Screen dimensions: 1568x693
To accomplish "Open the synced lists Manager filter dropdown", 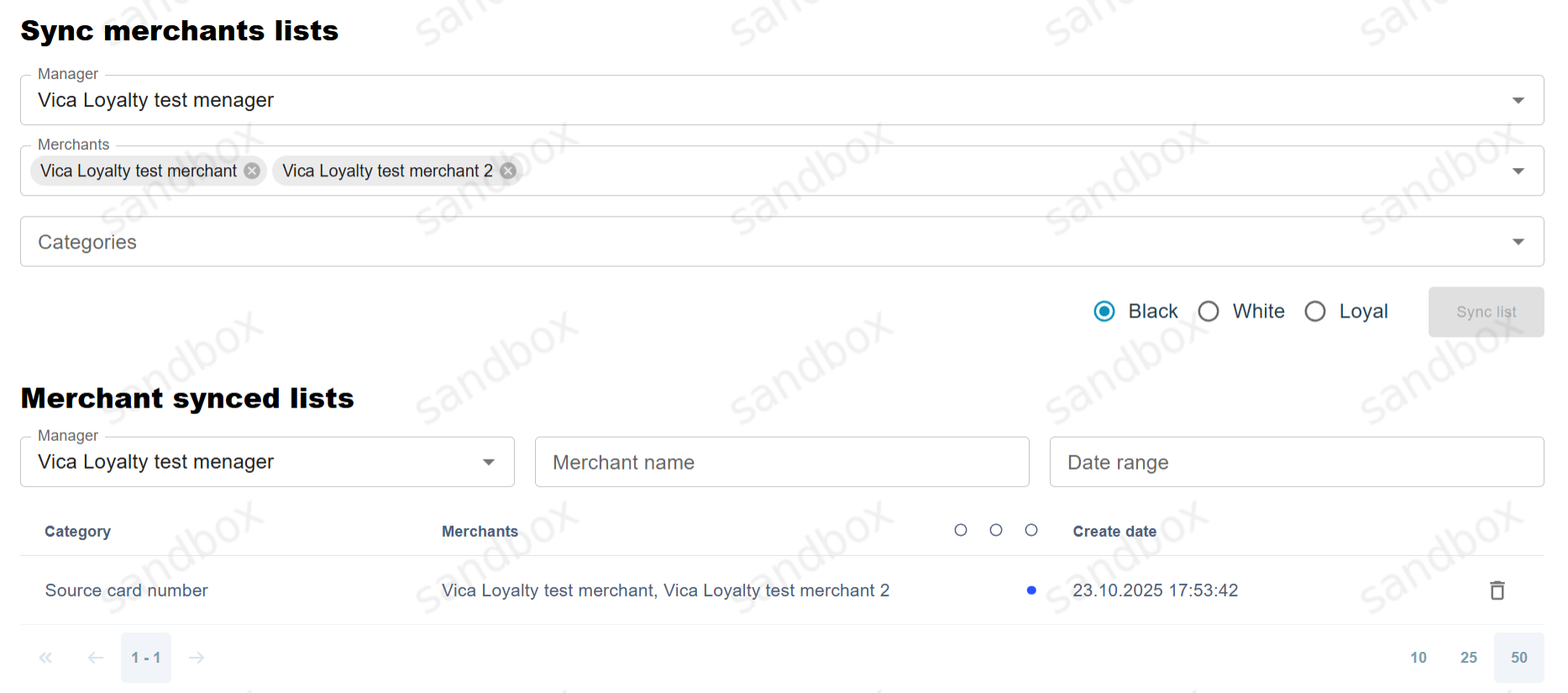I will pyautogui.click(x=488, y=462).
